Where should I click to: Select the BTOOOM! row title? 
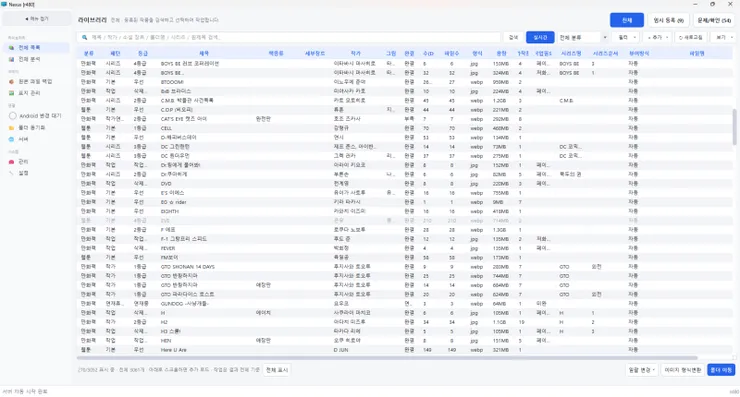(172, 82)
